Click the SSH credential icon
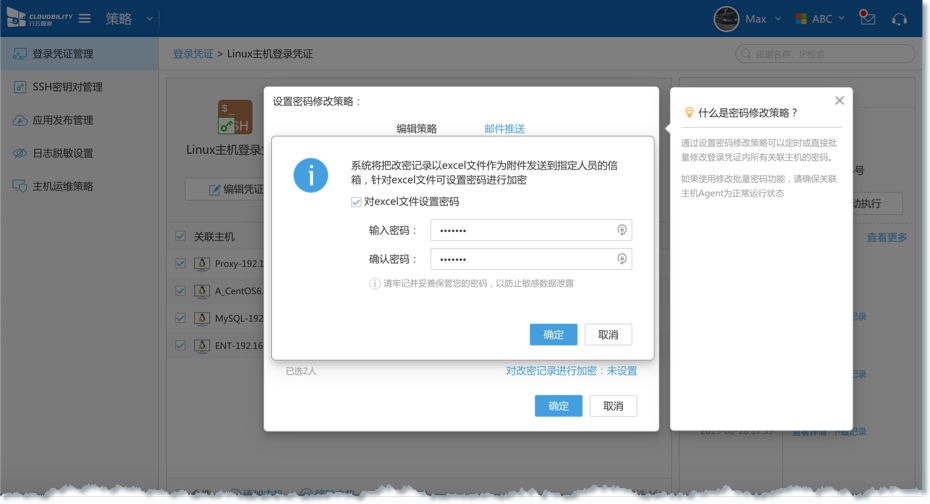This screenshot has height=504, width=930. point(235,117)
